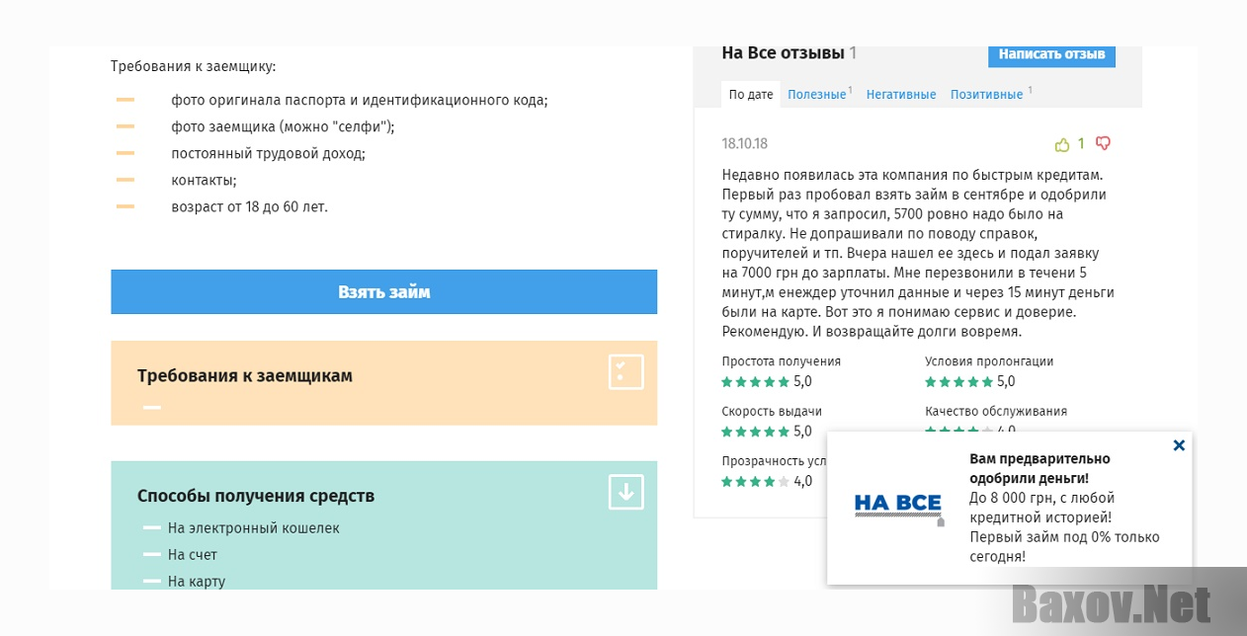Click the line возраст от 18 до 60 лет
The image size is (1247, 636).
coord(249,207)
